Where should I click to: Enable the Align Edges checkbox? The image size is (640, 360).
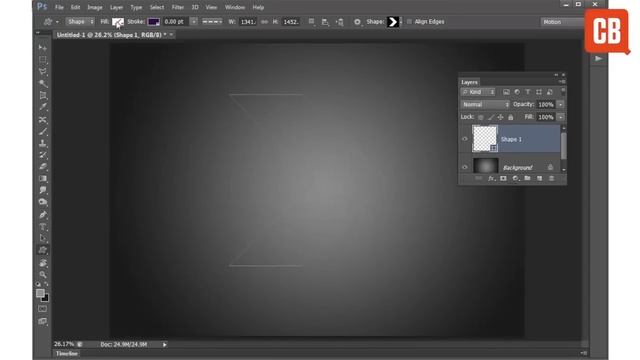(409, 22)
